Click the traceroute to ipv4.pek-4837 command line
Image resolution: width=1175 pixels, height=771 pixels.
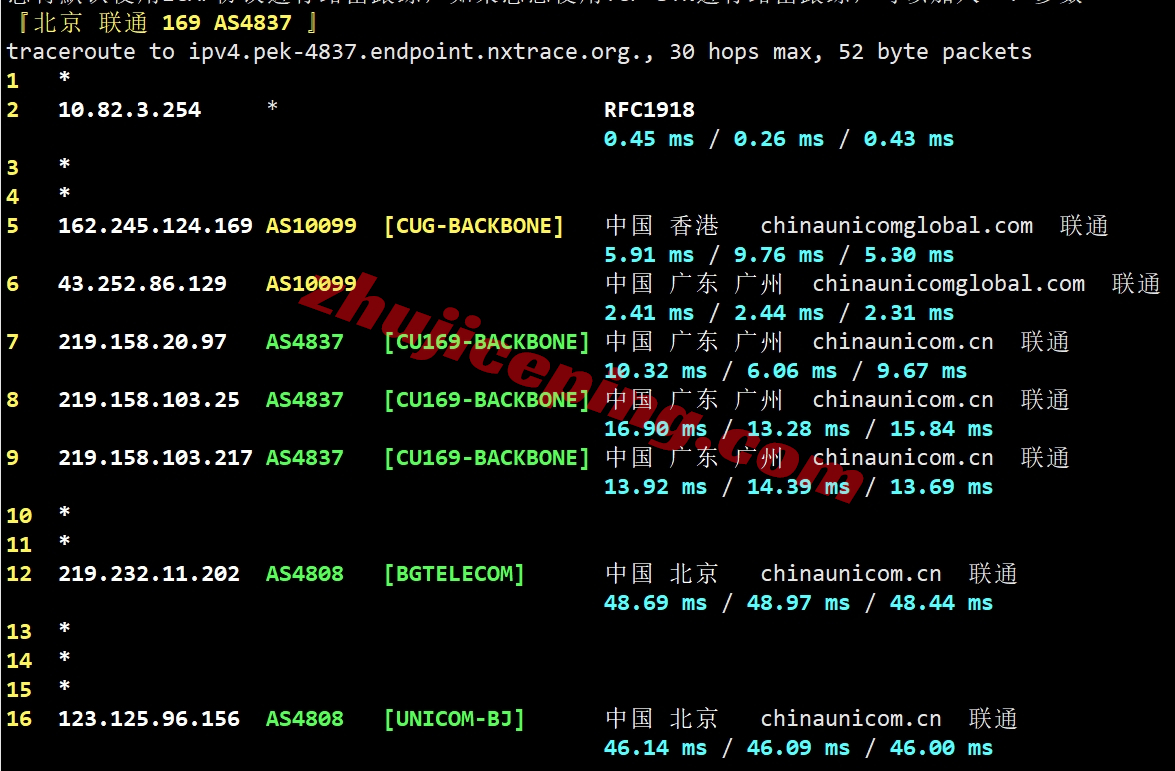(519, 52)
